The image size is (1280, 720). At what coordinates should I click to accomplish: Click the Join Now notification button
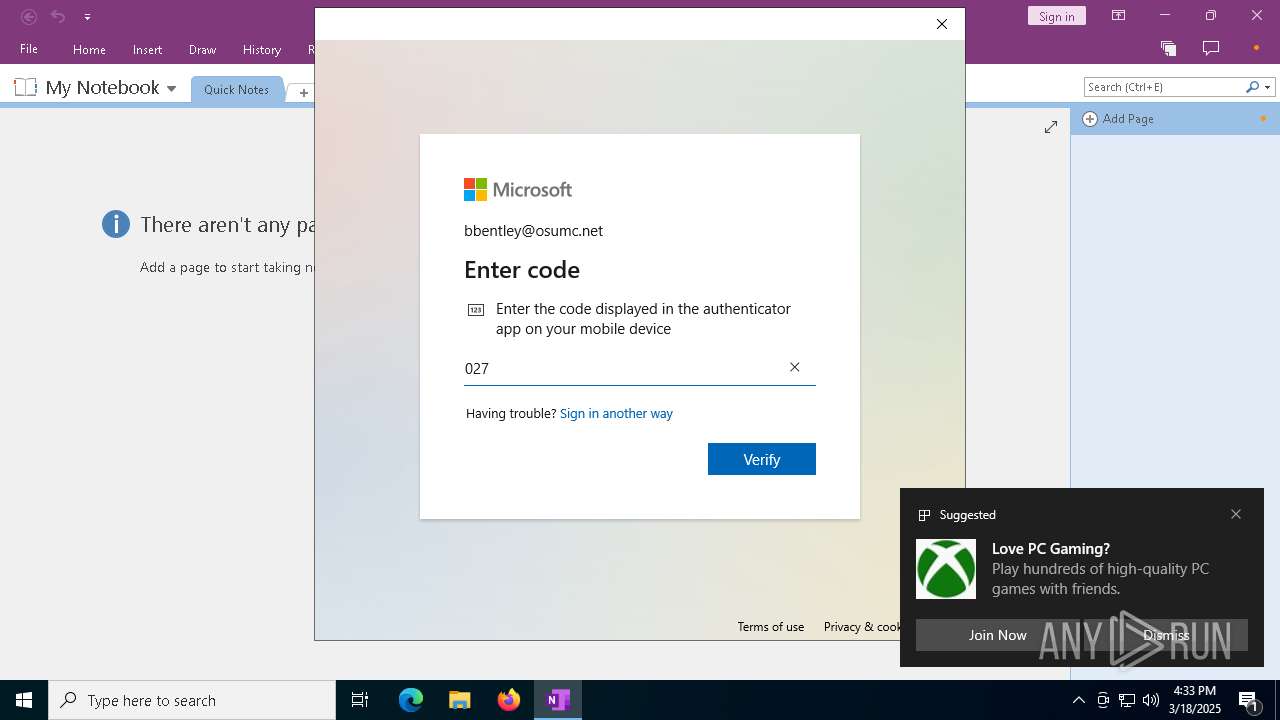point(997,635)
